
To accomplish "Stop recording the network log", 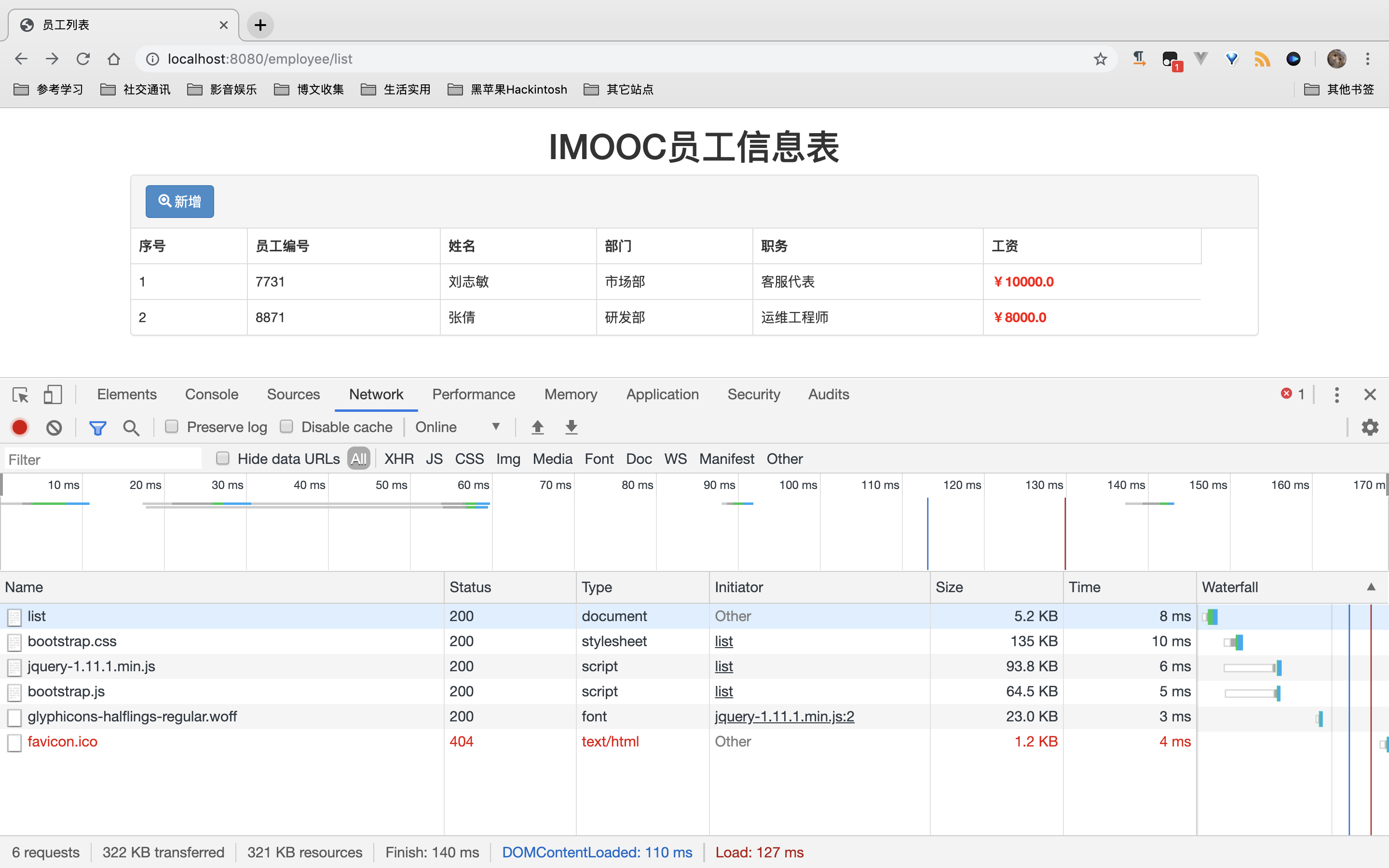I will pyautogui.click(x=20, y=427).
